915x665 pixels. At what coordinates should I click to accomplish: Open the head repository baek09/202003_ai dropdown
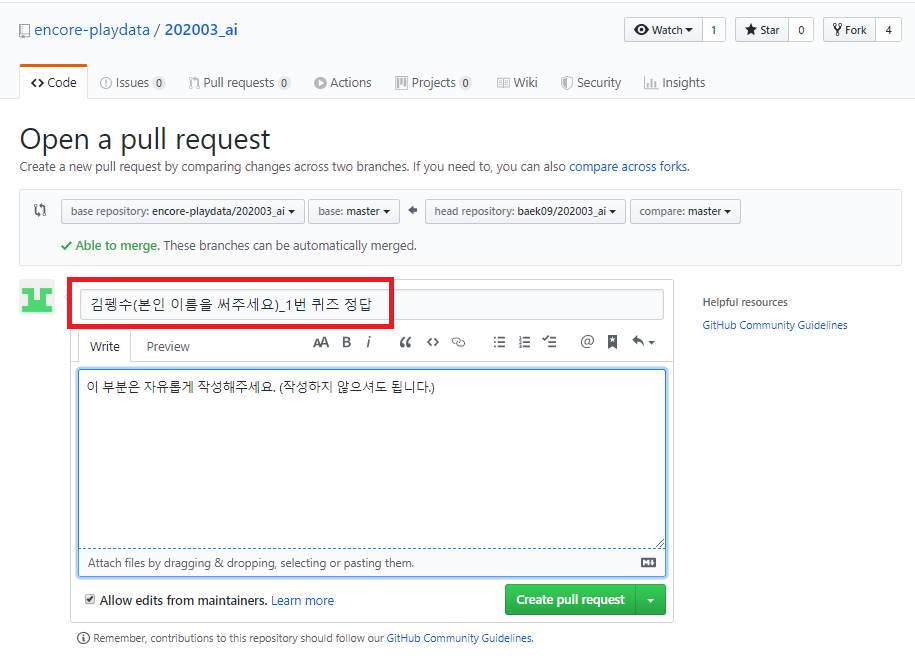pyautogui.click(x=525, y=211)
